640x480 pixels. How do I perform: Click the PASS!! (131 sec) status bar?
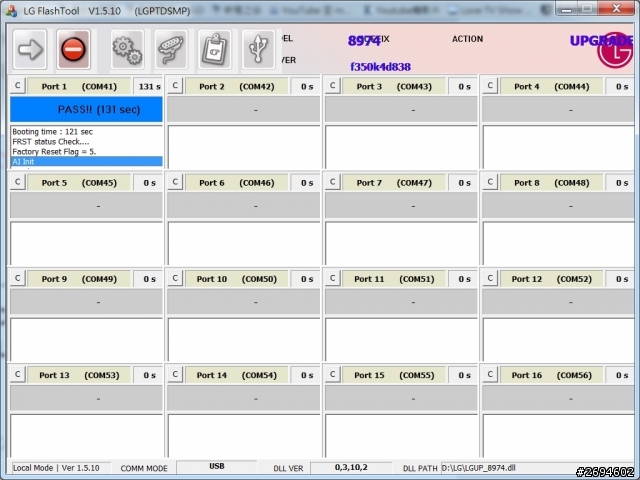pos(86,109)
